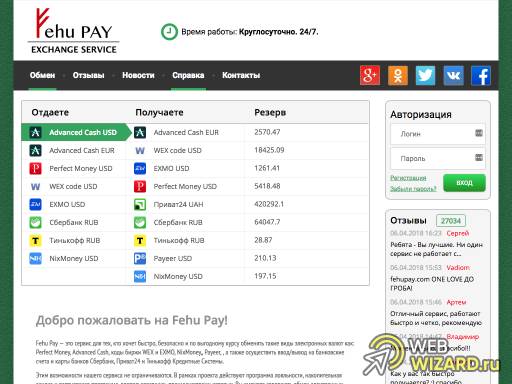
Task: Choose EXMO USD text in Получаете list
Action: (x=171, y=168)
